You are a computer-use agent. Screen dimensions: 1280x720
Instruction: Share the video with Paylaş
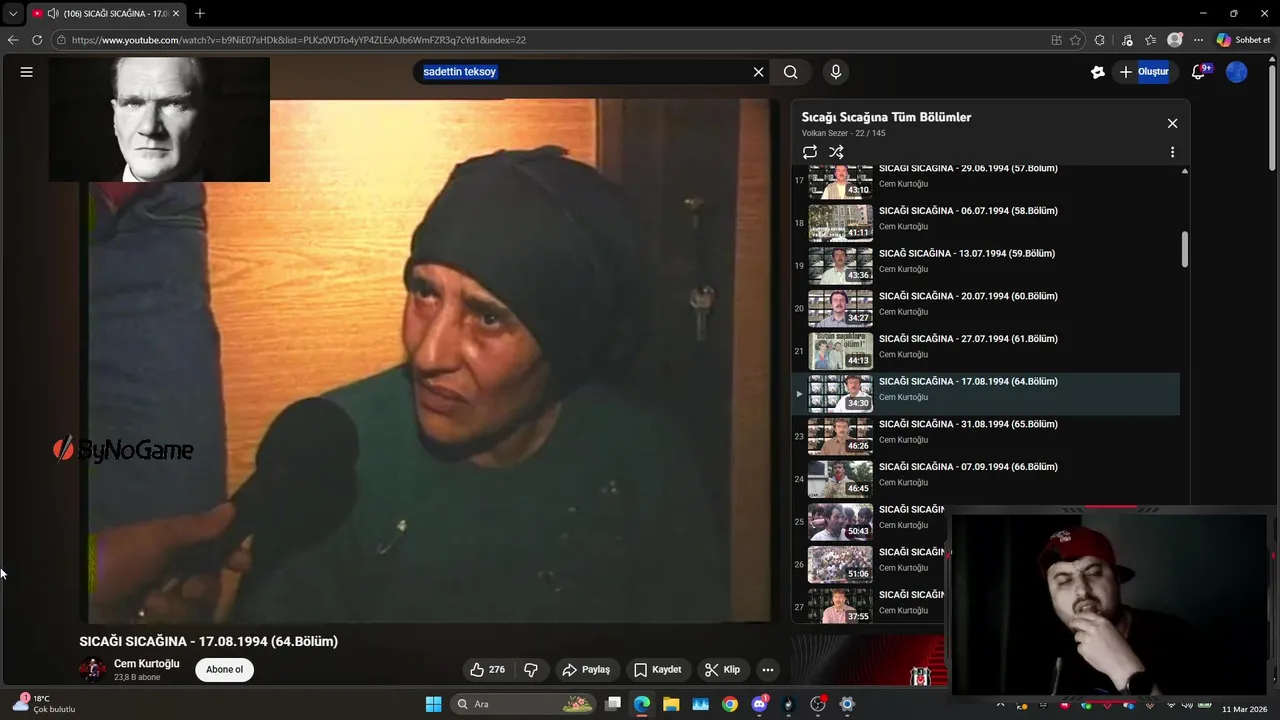click(586, 670)
